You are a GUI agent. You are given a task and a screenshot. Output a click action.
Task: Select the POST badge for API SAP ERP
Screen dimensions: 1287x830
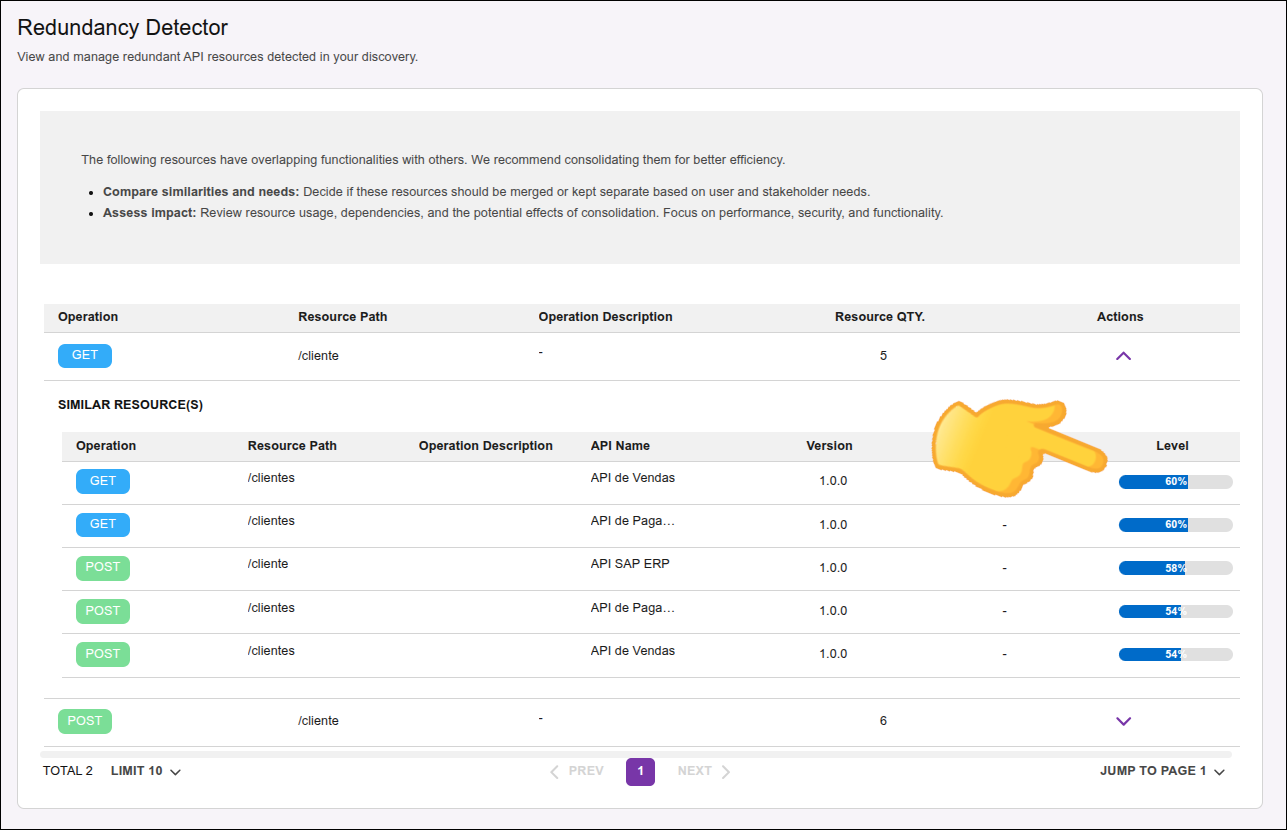(x=102, y=567)
